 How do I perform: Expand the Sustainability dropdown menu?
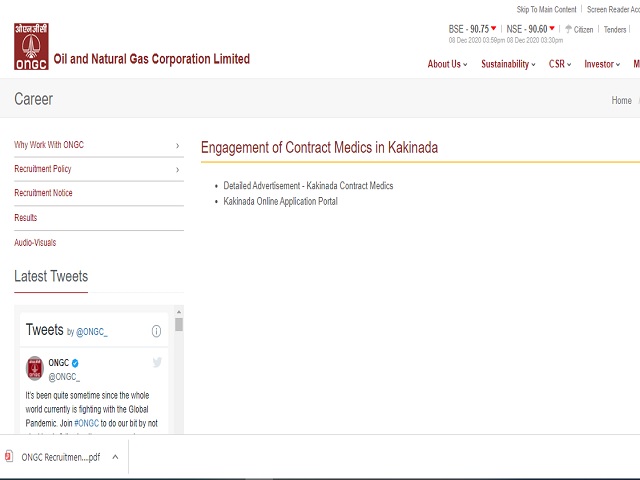(509, 64)
